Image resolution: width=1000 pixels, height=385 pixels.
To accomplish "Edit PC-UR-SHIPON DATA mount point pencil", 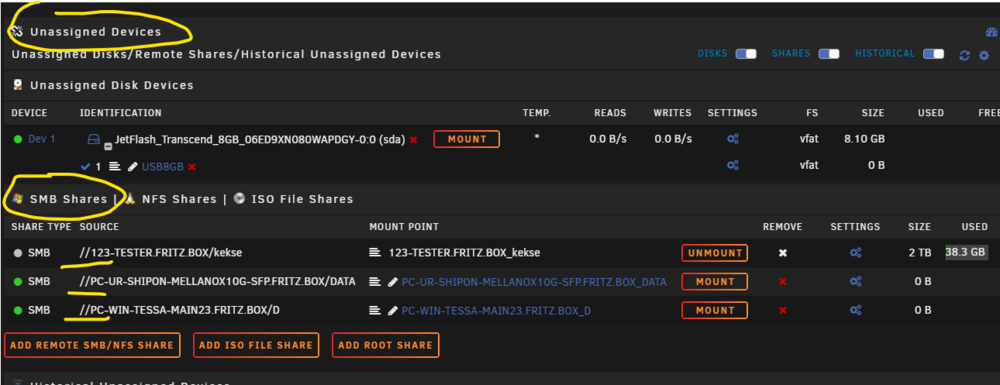I will click(393, 282).
